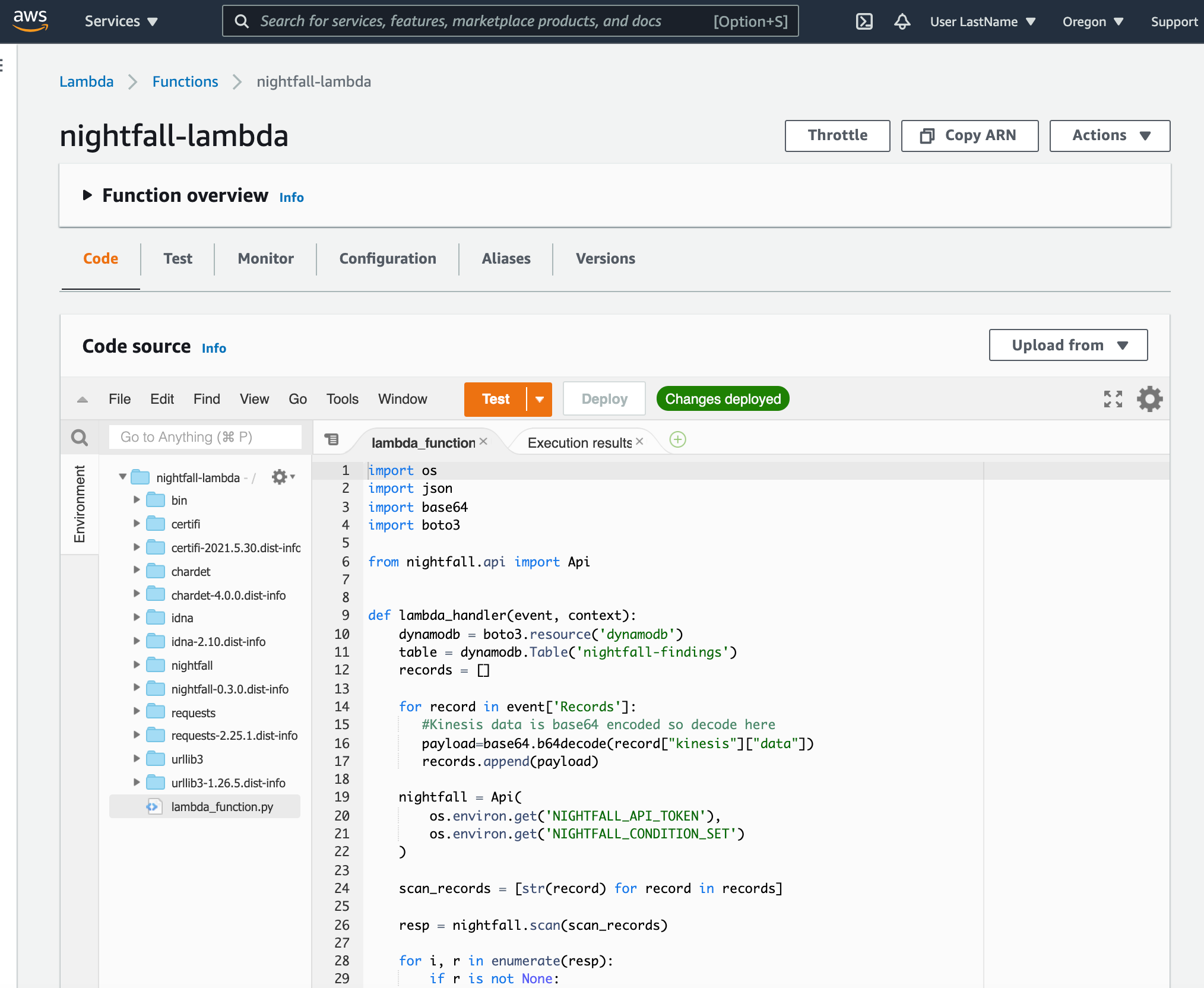Screen dimensions: 1204x988
Task: Expand the Function overview section
Action: click(88, 195)
